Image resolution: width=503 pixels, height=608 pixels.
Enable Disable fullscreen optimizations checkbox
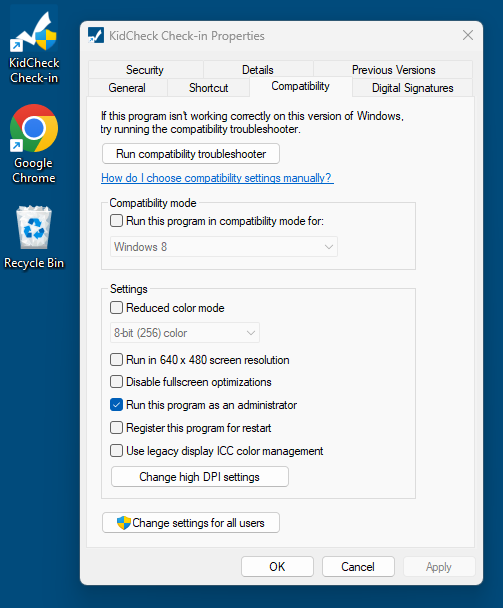[x=116, y=382]
